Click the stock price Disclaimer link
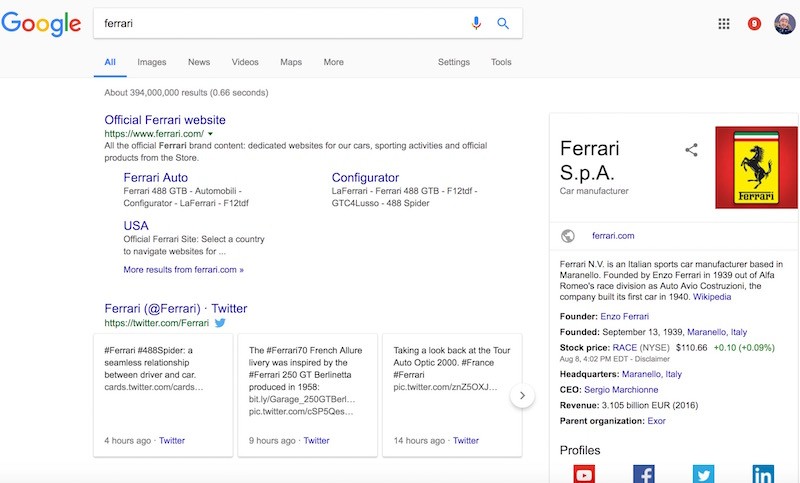This screenshot has width=800, height=483. click(x=652, y=359)
